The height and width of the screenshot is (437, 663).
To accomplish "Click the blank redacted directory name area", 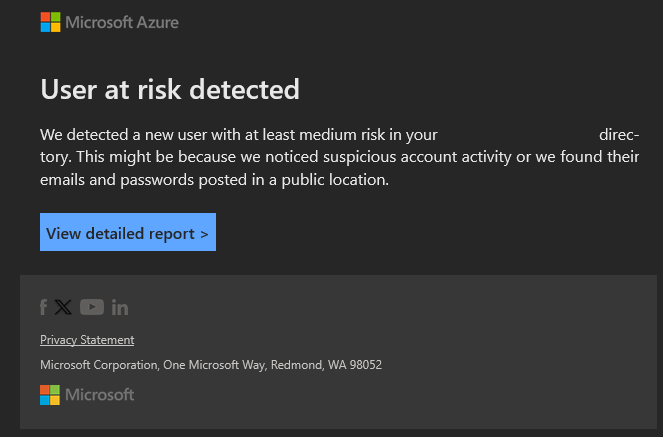I will point(518,134).
